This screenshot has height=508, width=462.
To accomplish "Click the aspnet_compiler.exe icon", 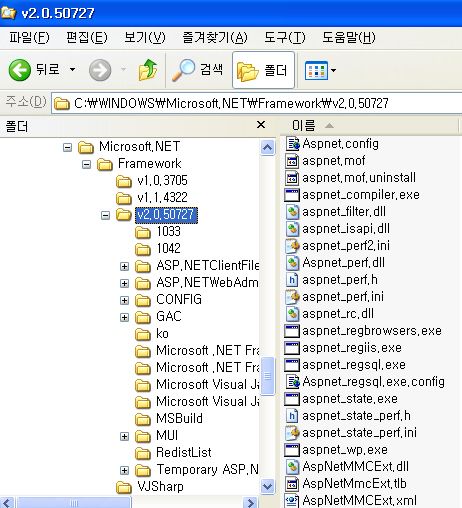I will click(292, 195).
